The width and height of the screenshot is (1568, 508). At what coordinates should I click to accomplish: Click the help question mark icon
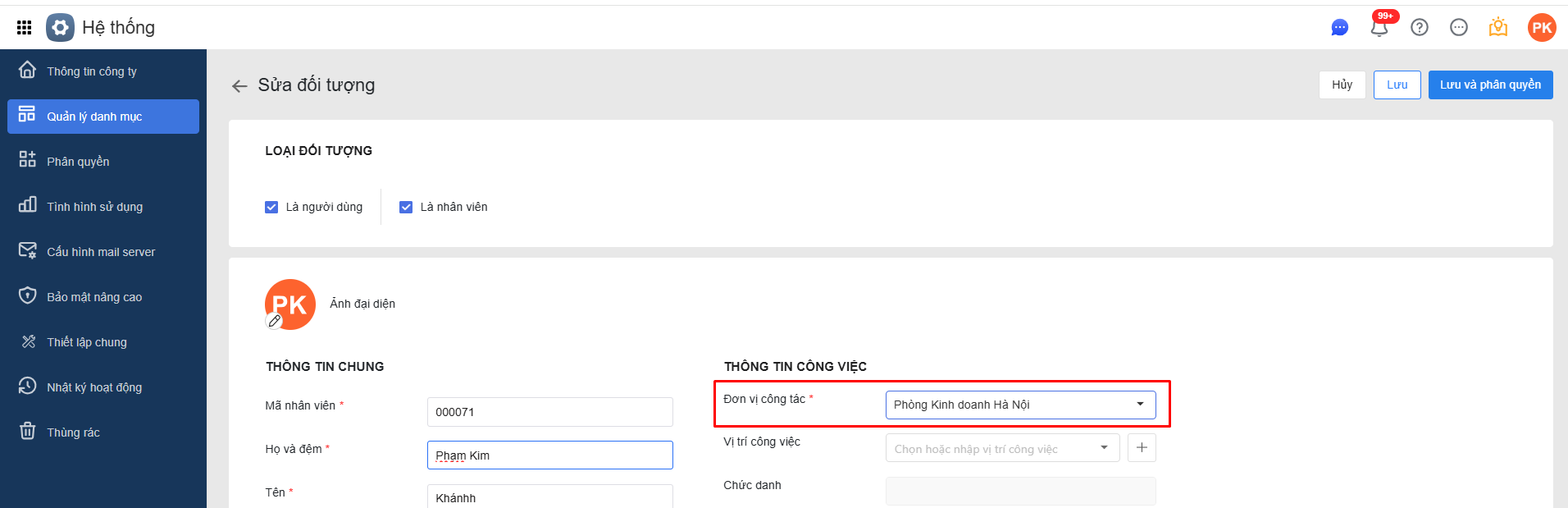coord(1419,28)
